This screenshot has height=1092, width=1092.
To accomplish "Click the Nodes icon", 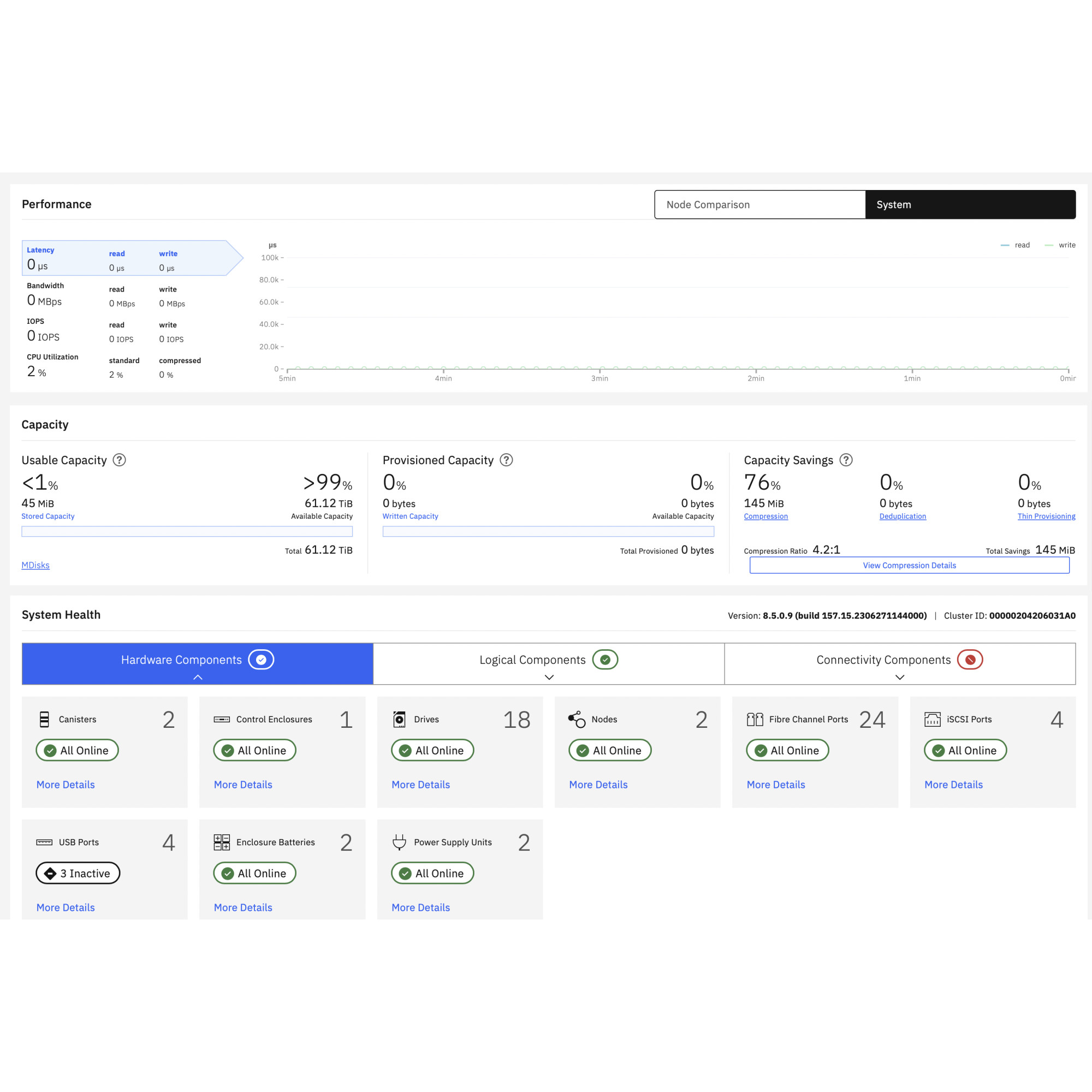I will pos(577,719).
